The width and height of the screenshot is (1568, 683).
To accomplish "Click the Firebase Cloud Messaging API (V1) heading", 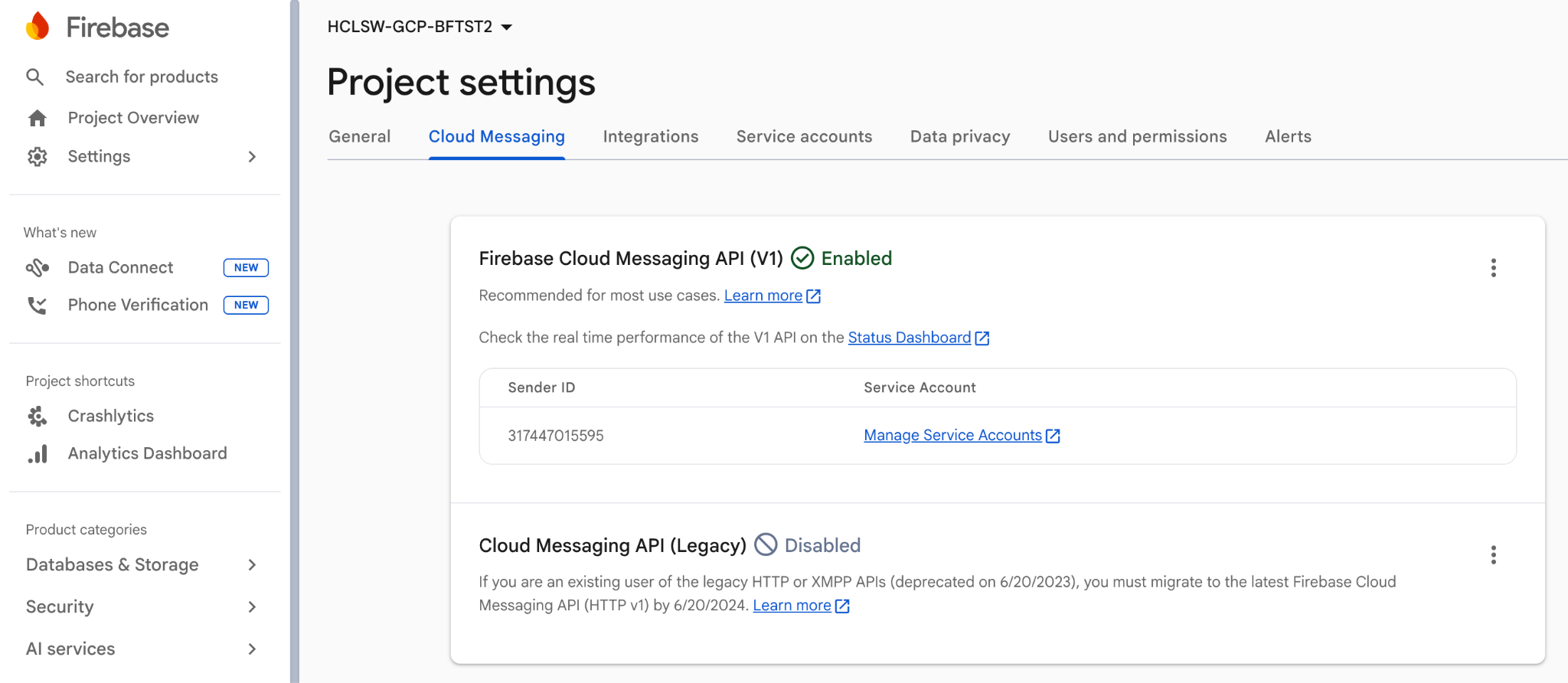I will pyautogui.click(x=631, y=259).
